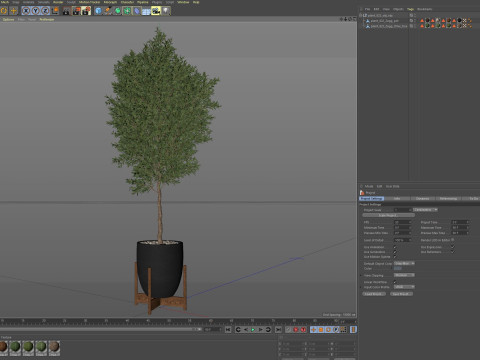Toggle the X-axis lock icon
This screenshot has height=360, width=480.
[26, 11]
